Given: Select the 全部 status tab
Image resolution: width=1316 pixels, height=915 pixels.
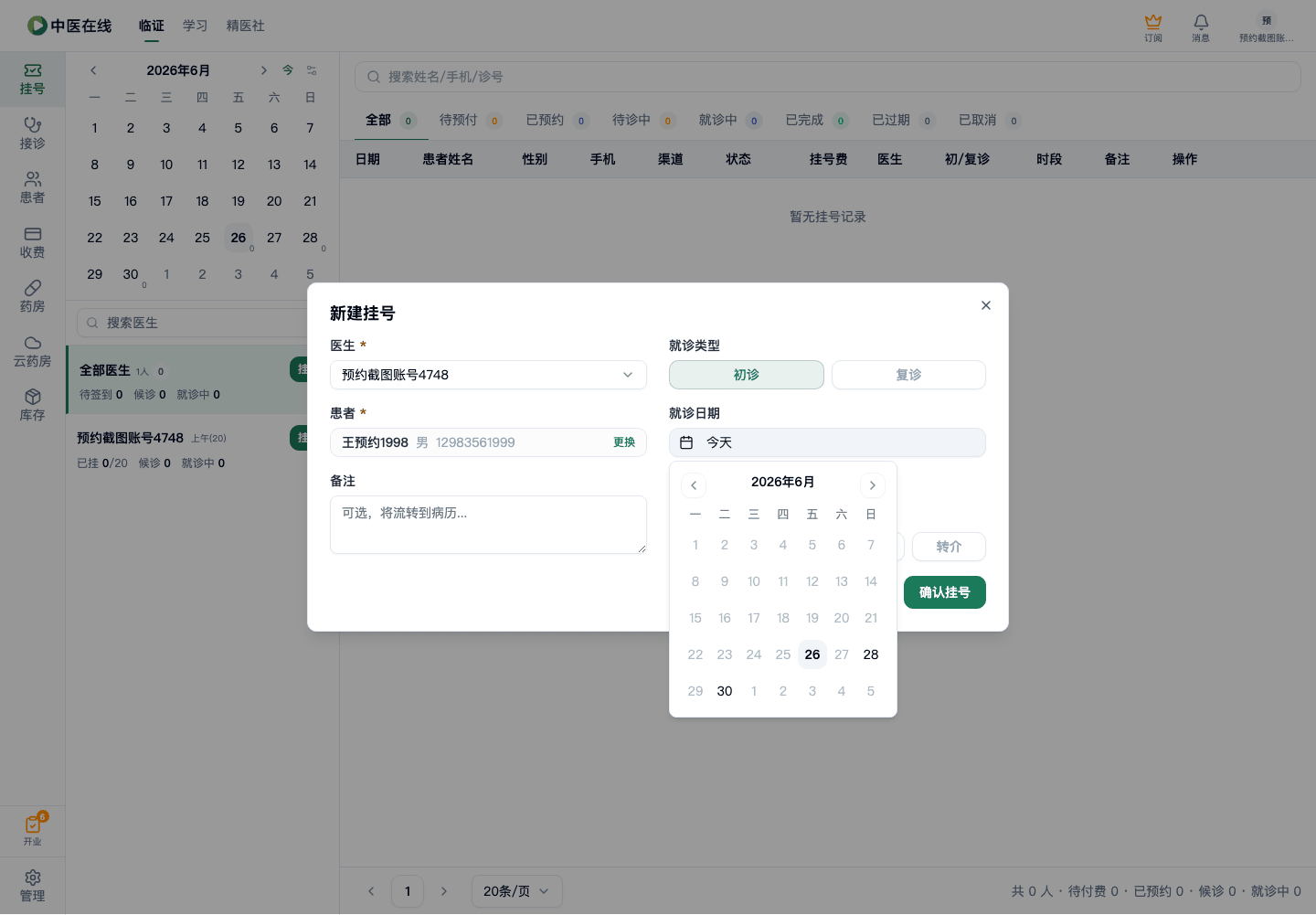Looking at the screenshot, I should click(x=391, y=120).
